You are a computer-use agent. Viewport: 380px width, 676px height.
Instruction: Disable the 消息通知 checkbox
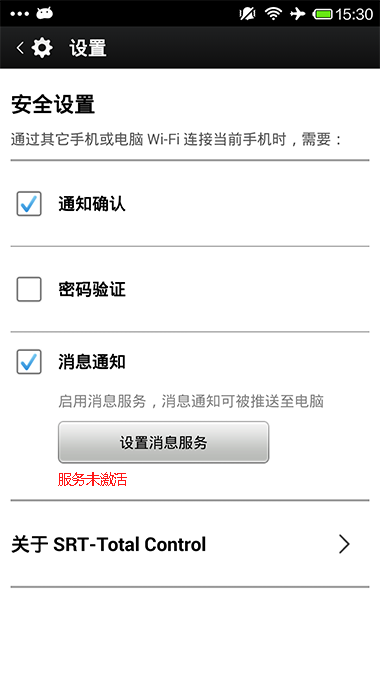(29, 361)
